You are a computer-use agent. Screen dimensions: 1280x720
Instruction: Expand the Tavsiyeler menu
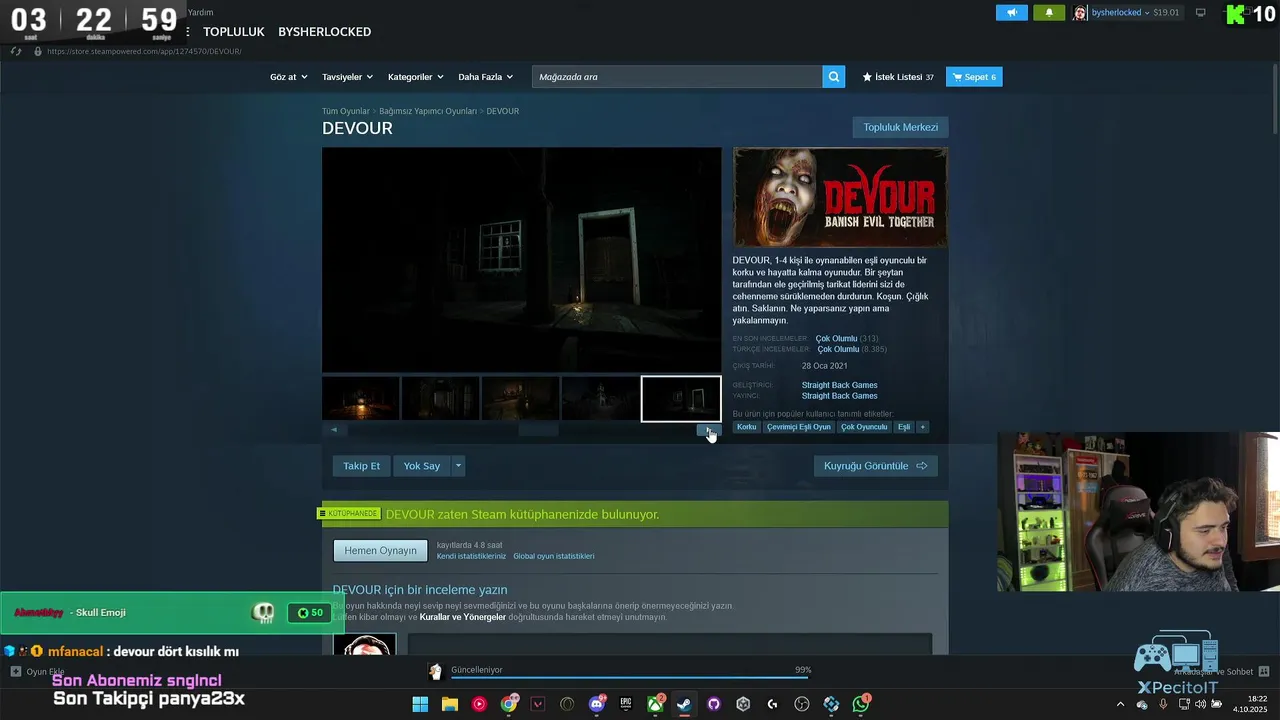[347, 77]
